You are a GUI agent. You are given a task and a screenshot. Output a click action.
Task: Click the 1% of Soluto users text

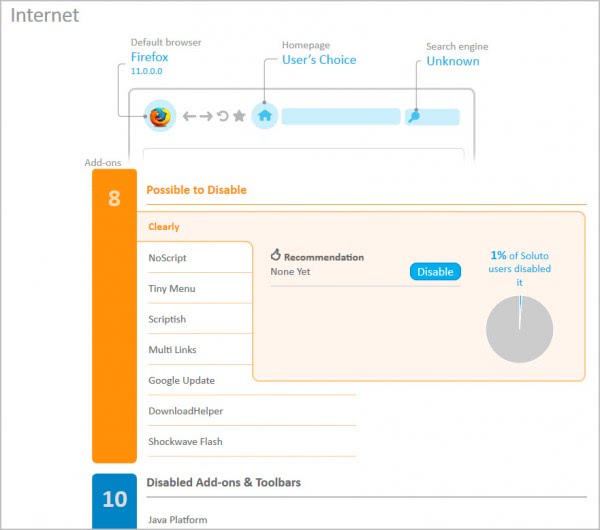coord(519,269)
